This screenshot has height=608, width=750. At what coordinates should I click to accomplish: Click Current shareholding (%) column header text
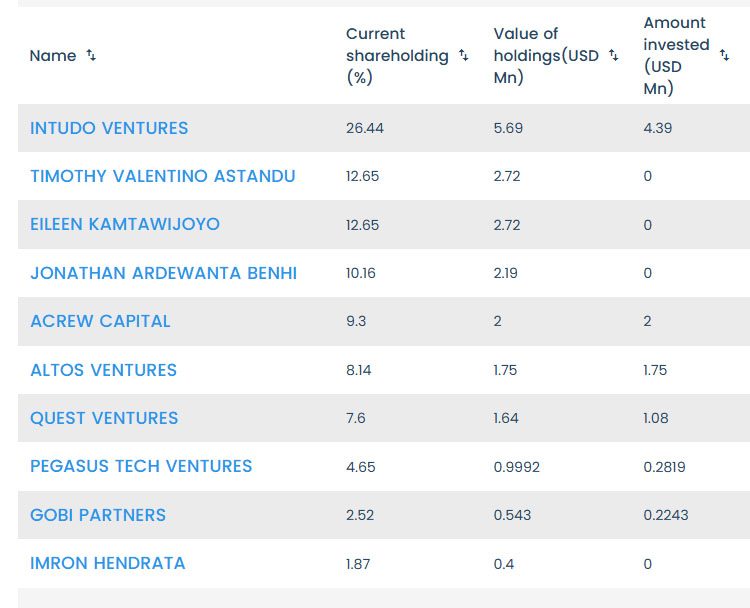[397, 56]
